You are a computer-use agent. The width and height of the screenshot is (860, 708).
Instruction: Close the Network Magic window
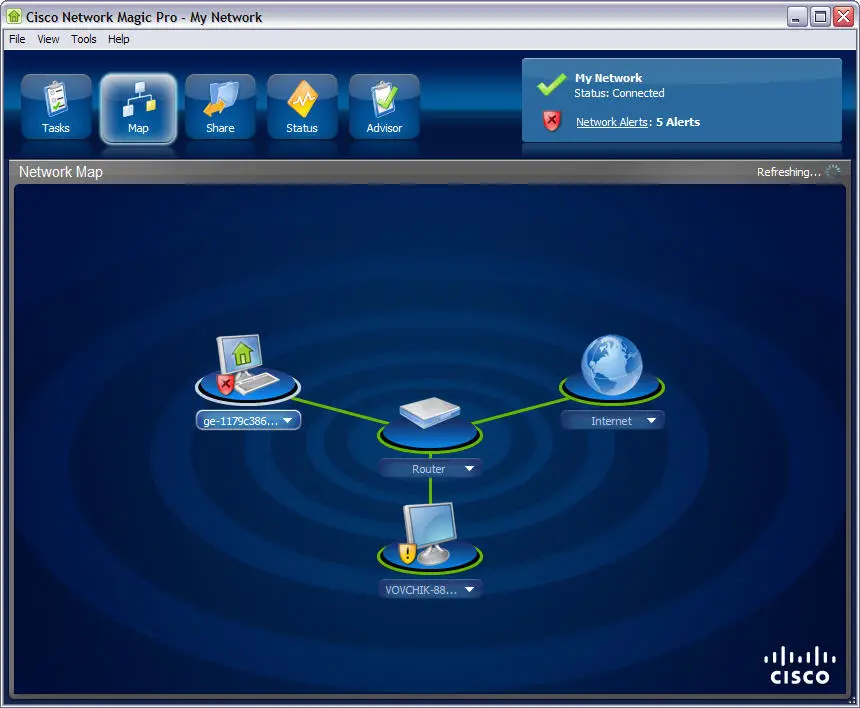844,16
